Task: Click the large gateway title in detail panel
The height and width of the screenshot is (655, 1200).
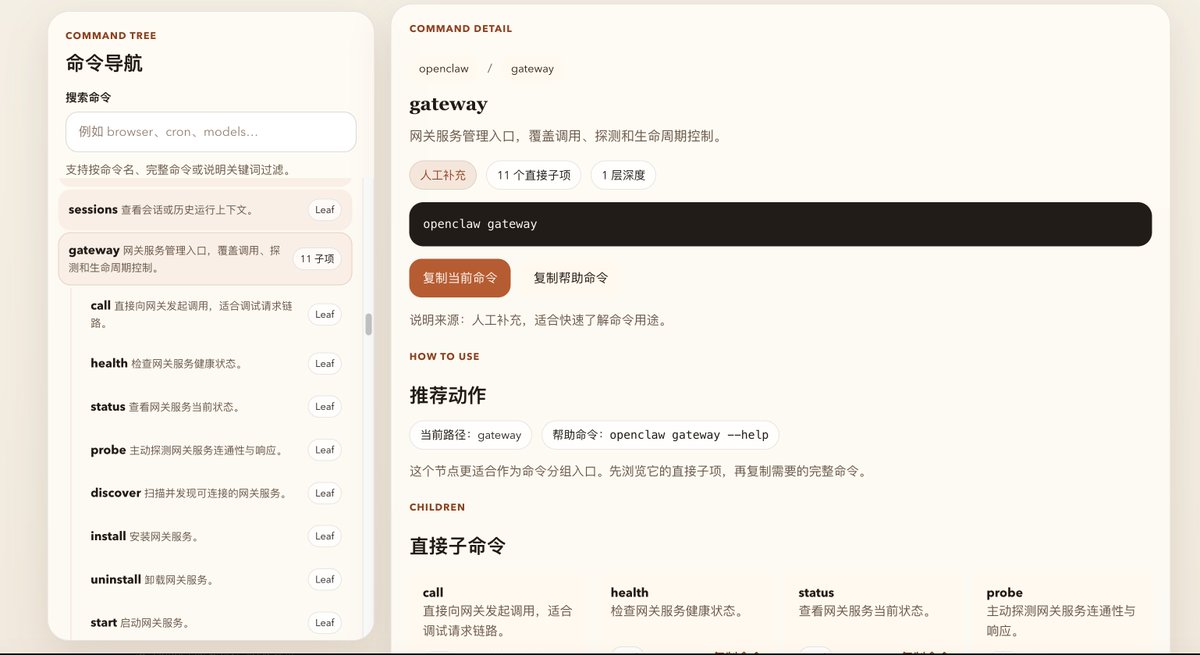Action: point(448,104)
